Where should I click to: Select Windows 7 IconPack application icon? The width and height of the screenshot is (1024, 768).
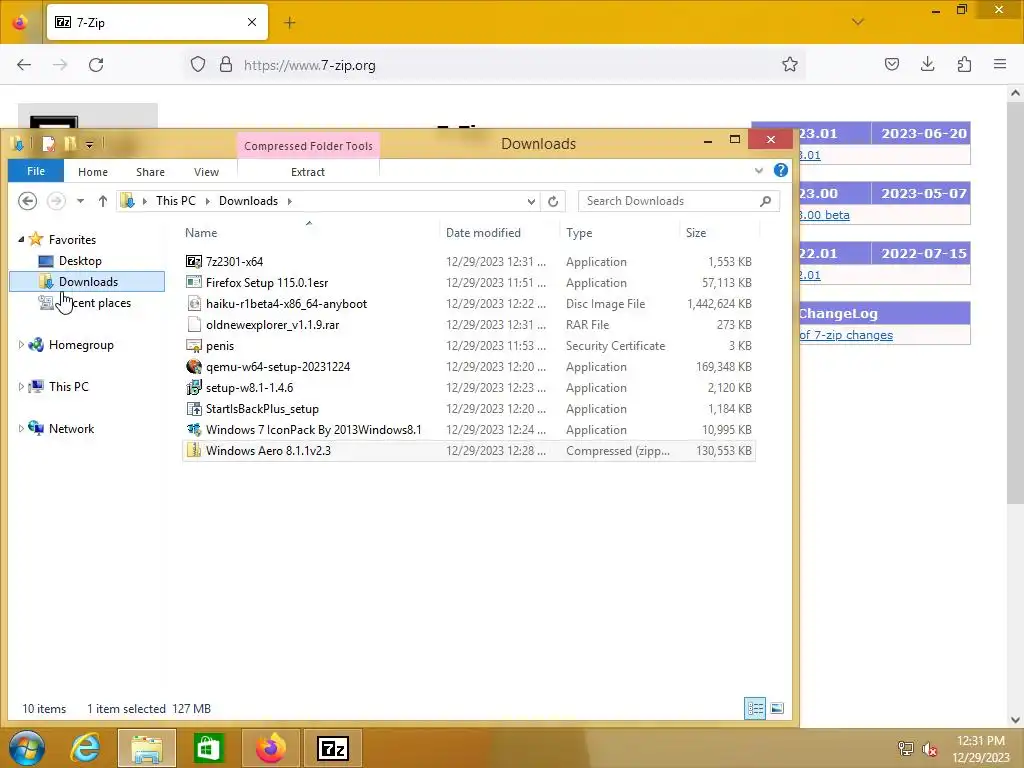(193, 430)
